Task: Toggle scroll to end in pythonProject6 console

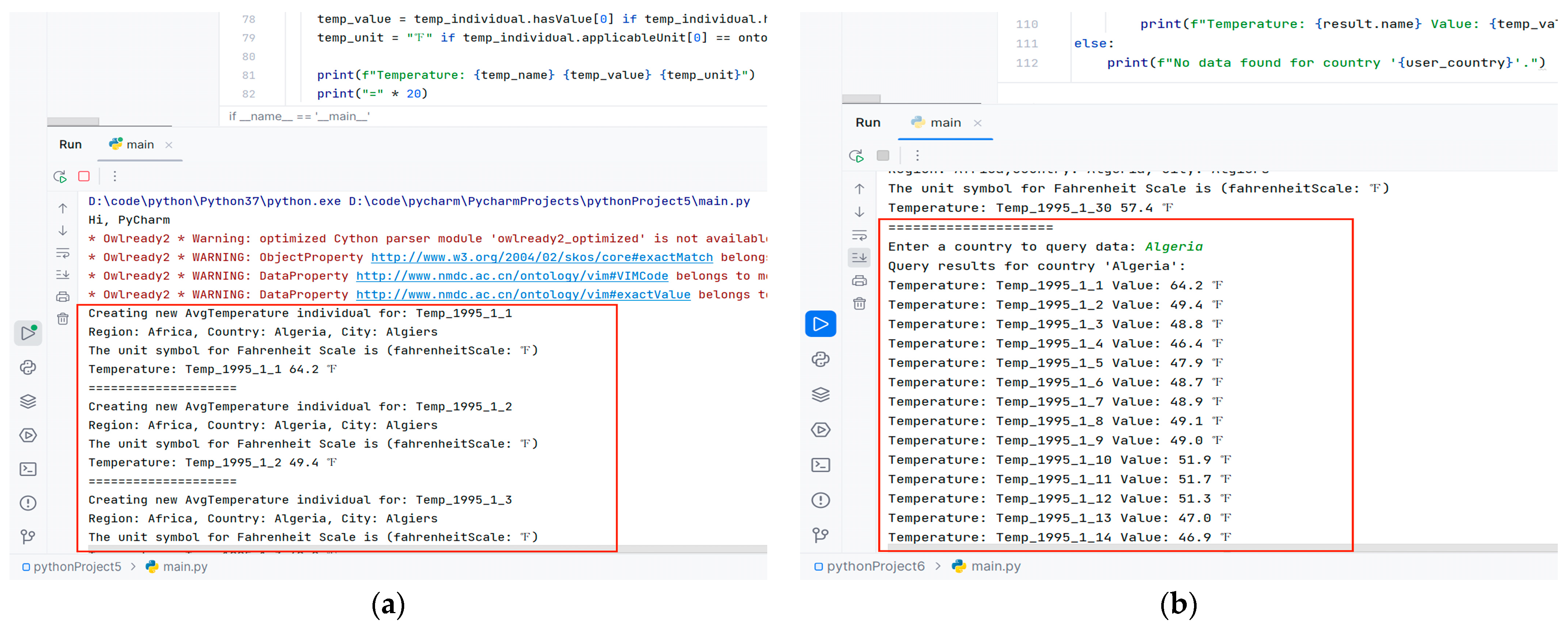Action: [x=859, y=257]
